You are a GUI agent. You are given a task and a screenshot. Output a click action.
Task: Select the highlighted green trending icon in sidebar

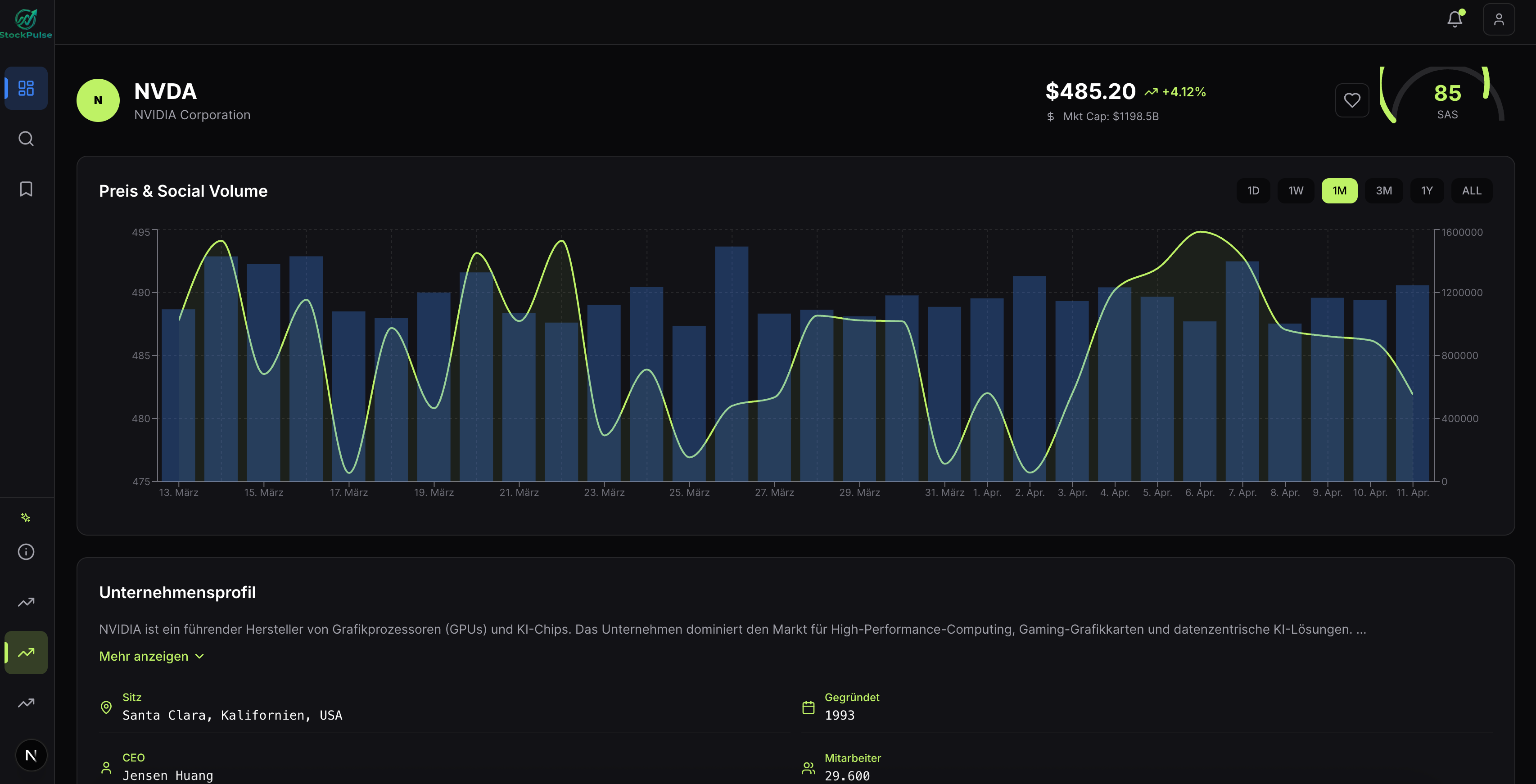point(26,653)
